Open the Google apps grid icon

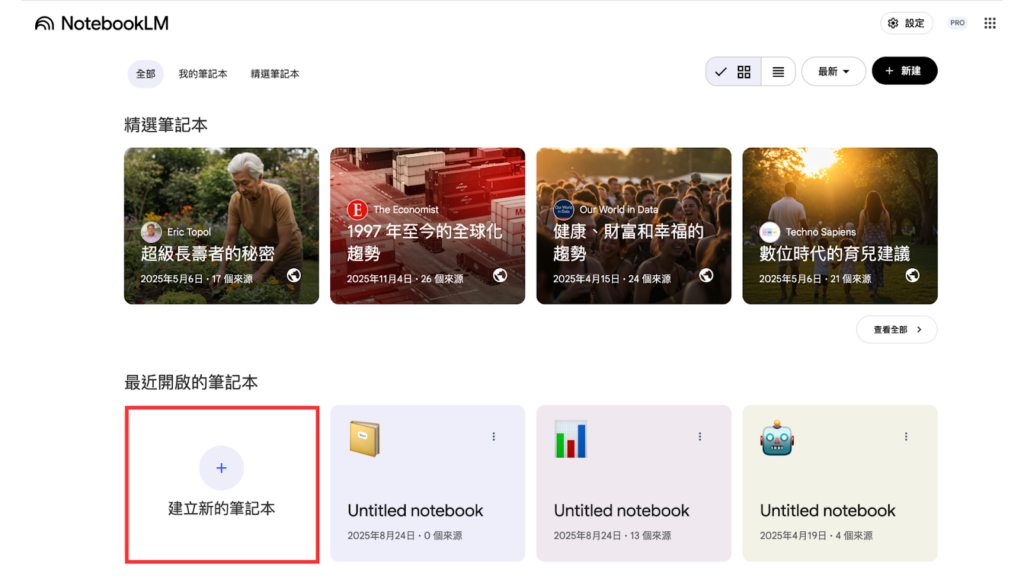pyautogui.click(x=990, y=23)
